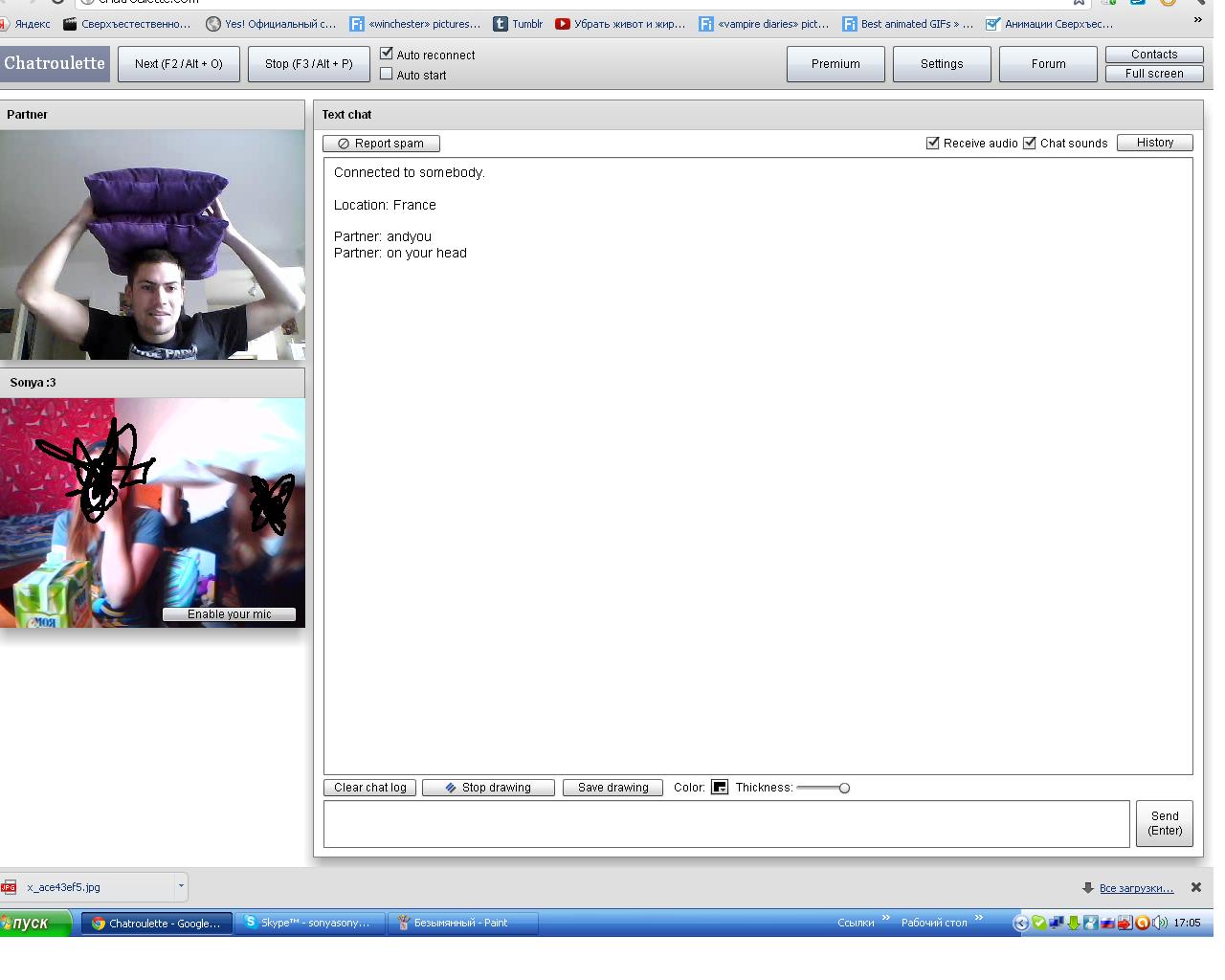
Task: Expand hidden tray icons arrow
Action: click(1021, 924)
